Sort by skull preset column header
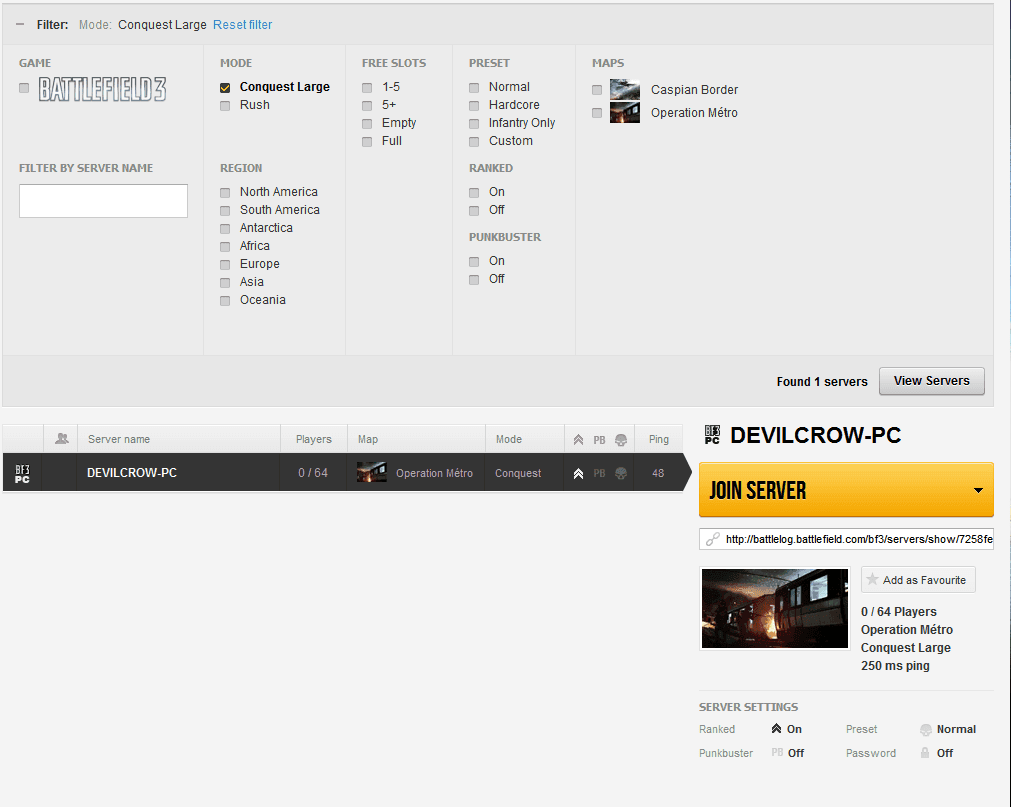 pyautogui.click(x=621, y=440)
